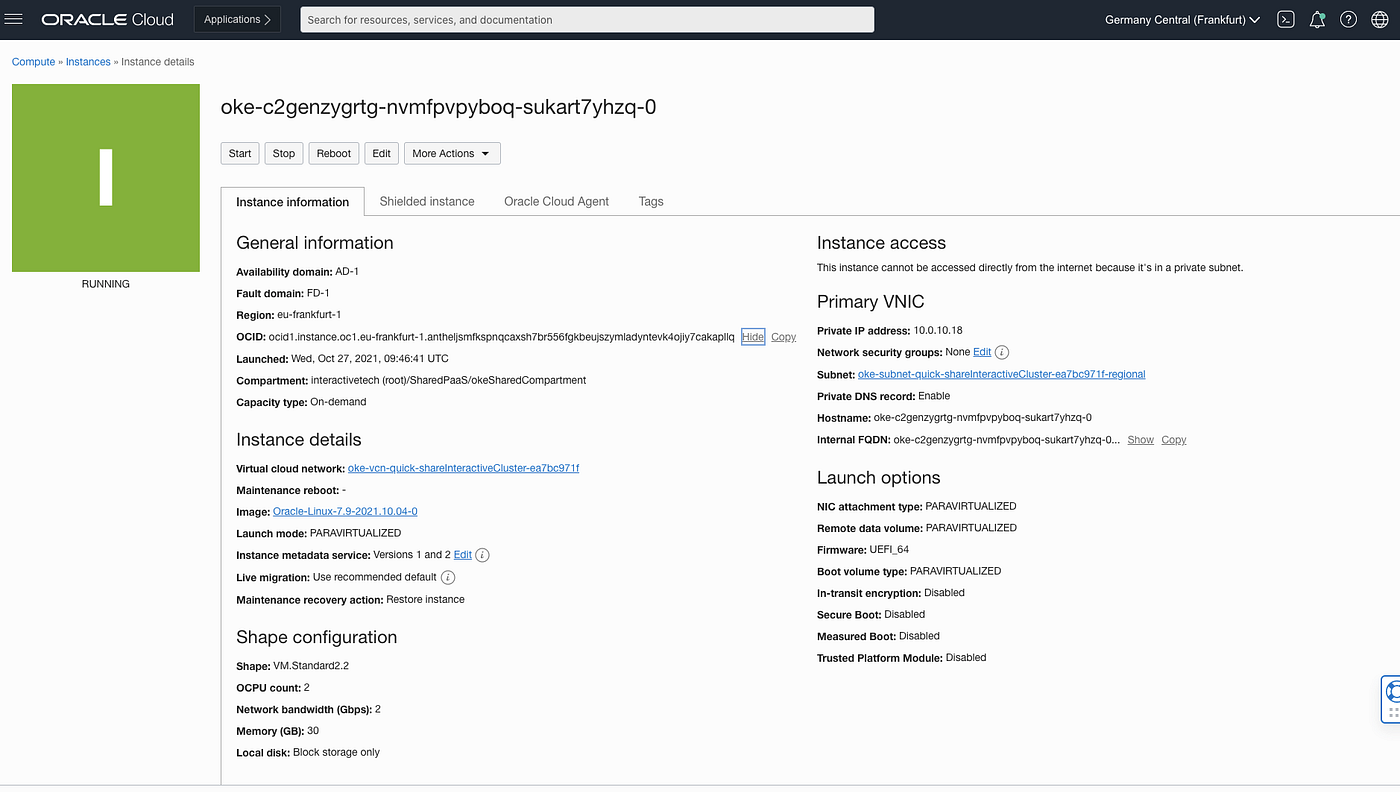Open the help question mark icon
1400x792 pixels.
[1348, 19]
